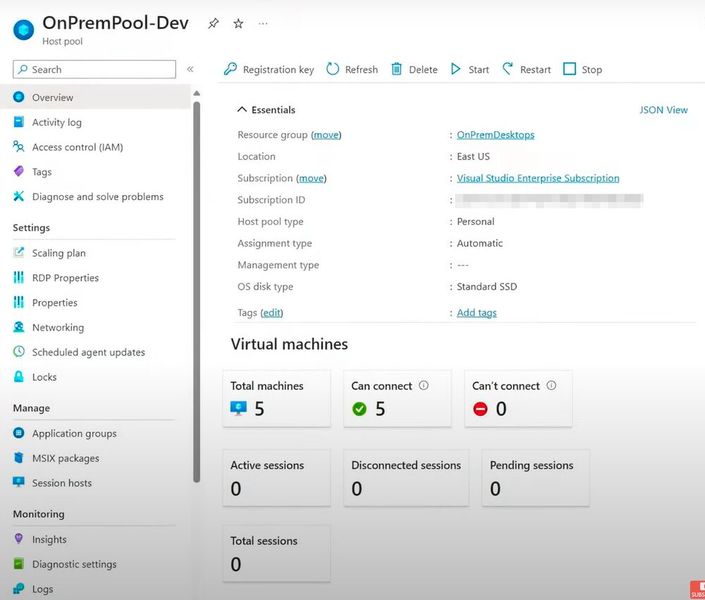705x600 pixels.
Task: Click the Session hosts monitor icon
Action: click(18, 482)
